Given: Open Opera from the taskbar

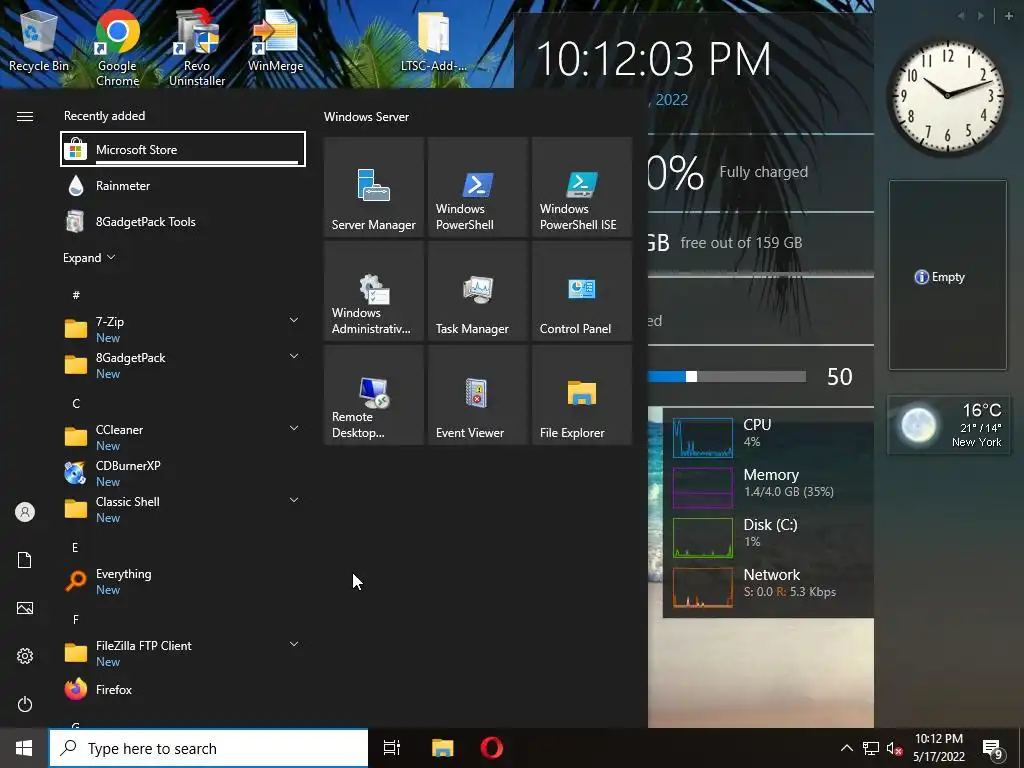Looking at the screenshot, I should 492,748.
